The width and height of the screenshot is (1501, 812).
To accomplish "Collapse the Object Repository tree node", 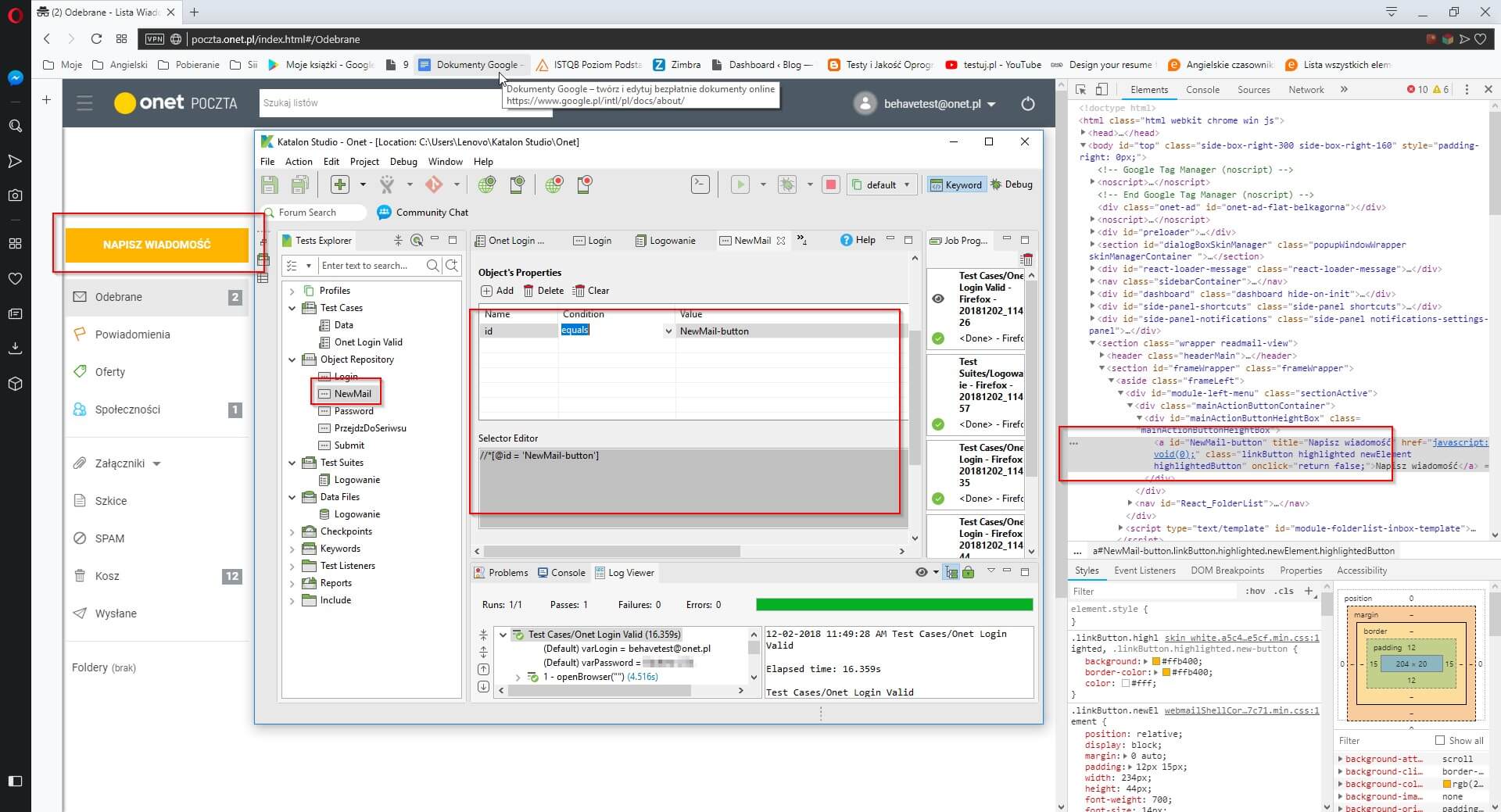I will point(292,360).
